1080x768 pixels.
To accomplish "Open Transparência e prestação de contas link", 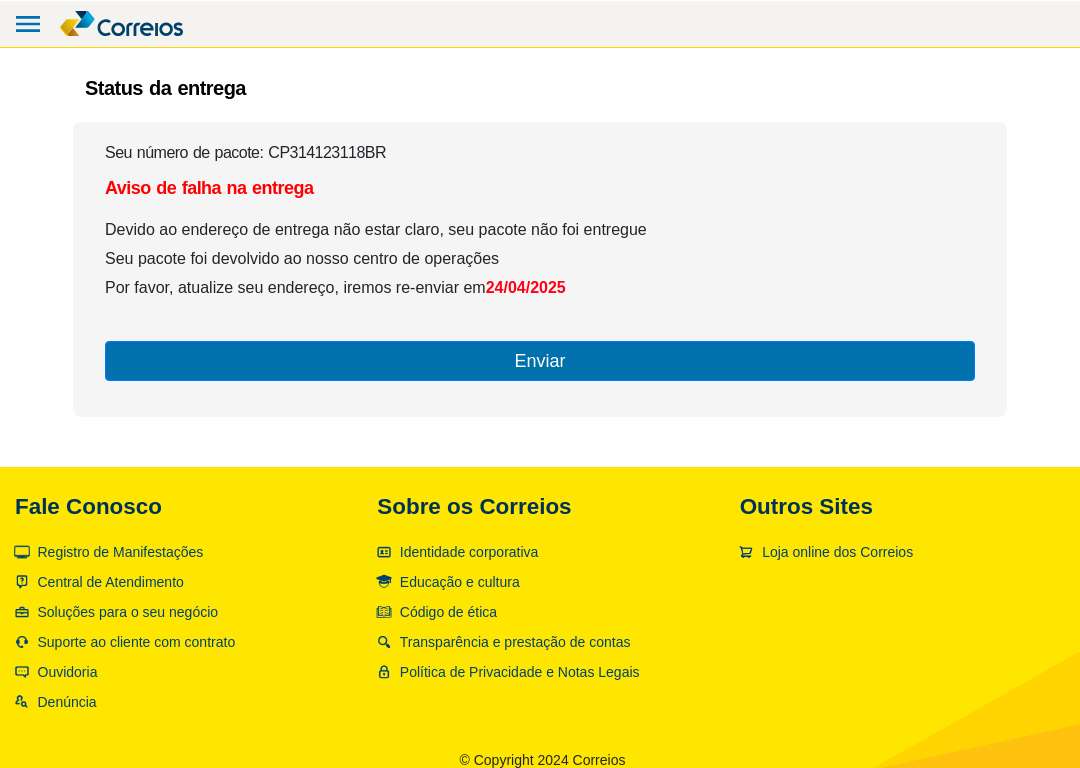I will tap(515, 642).
